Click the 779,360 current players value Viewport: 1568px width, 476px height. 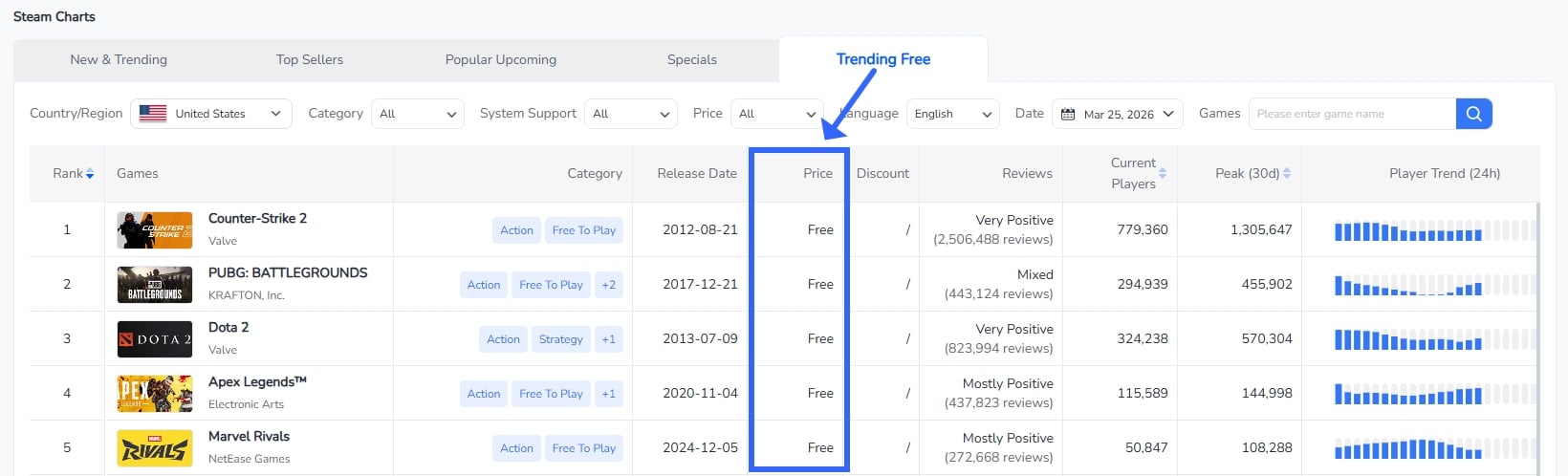(1143, 229)
